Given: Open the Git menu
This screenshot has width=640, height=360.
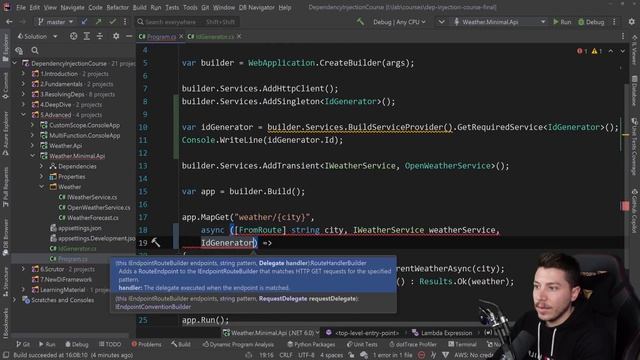Looking at the screenshot, I should pos(205,7).
